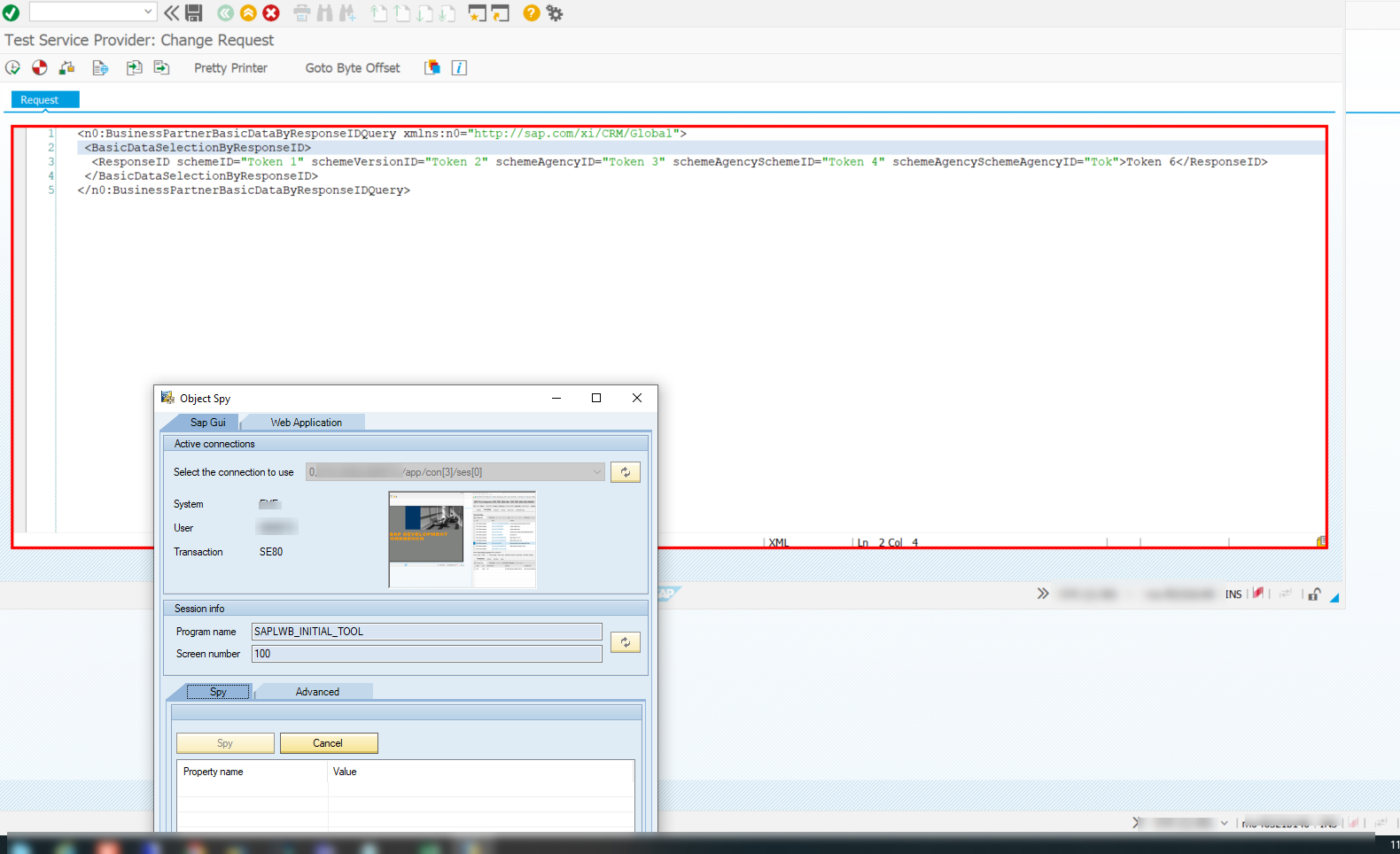Click the orange Exit icon
1400x854 pixels.
(248, 13)
